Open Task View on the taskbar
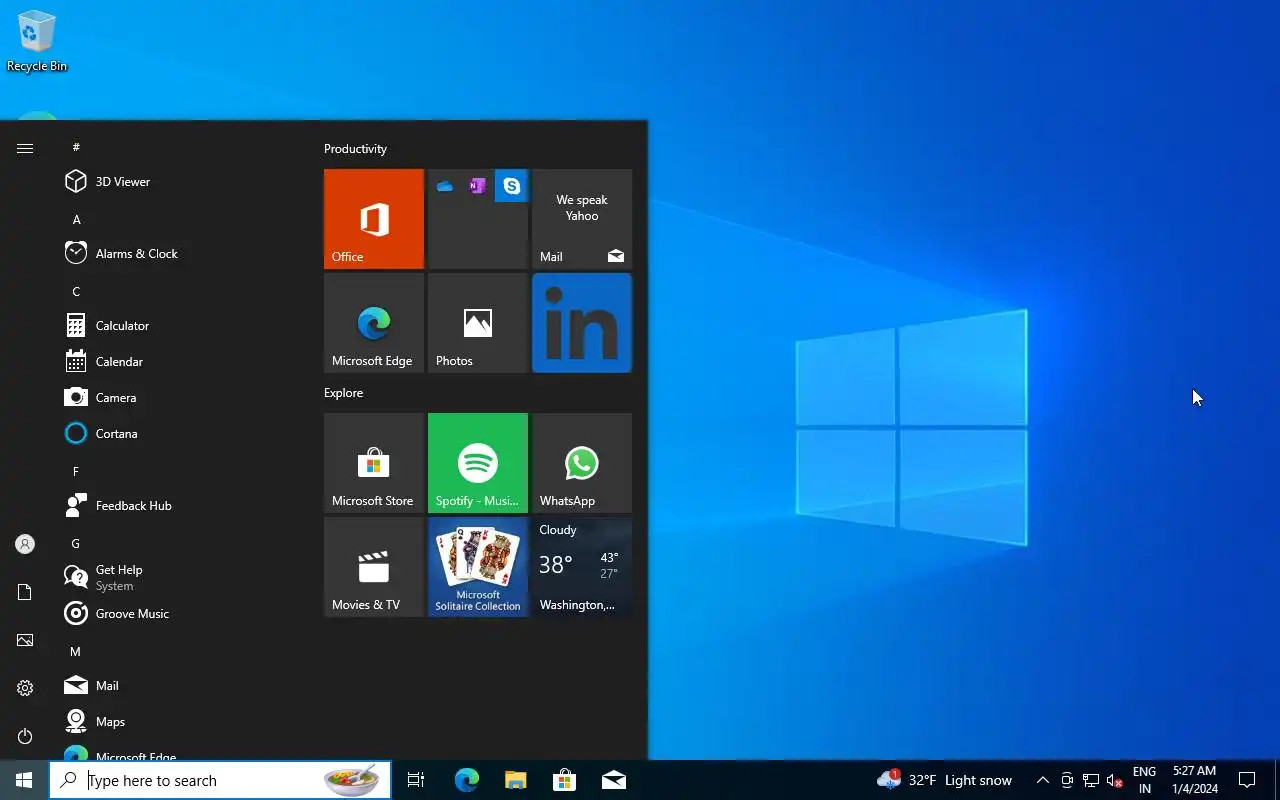 (416, 780)
